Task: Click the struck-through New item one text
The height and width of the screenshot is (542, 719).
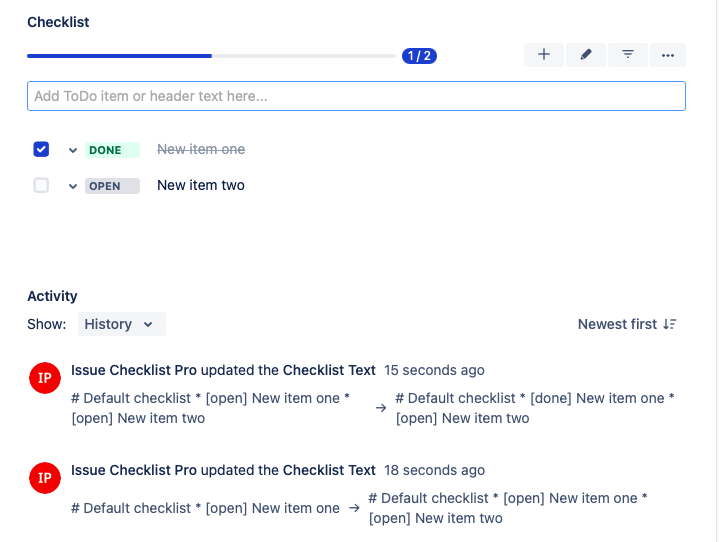Action: 201,149
